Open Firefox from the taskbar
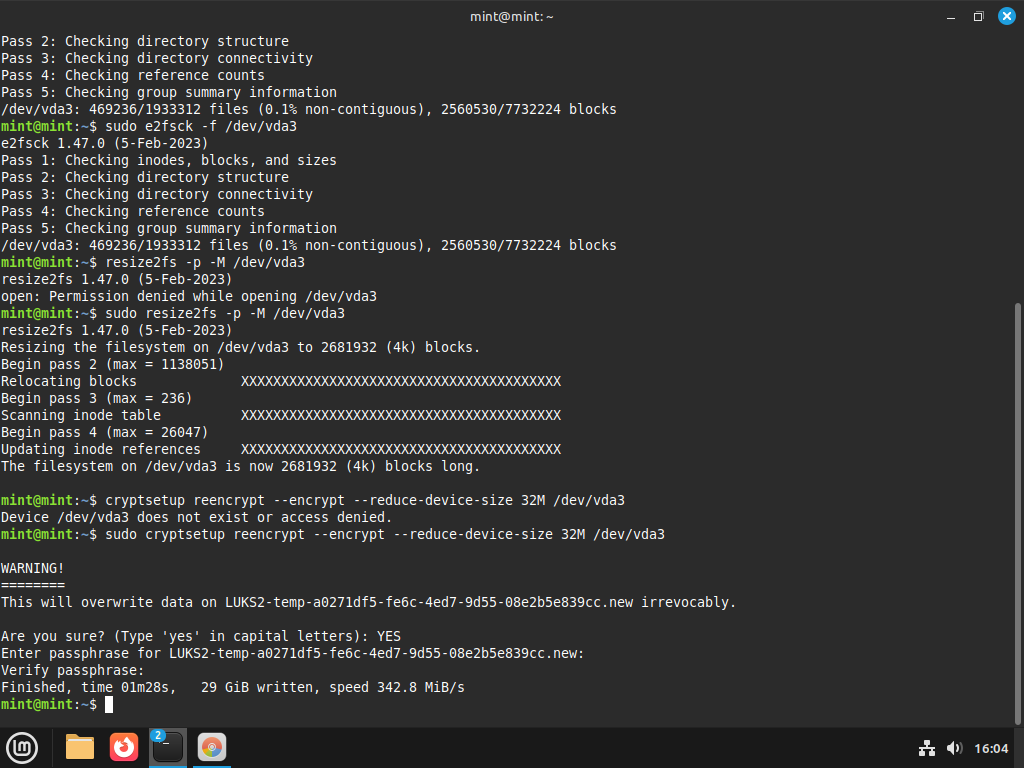Screen dimensions: 1024x768 [x=124, y=747]
